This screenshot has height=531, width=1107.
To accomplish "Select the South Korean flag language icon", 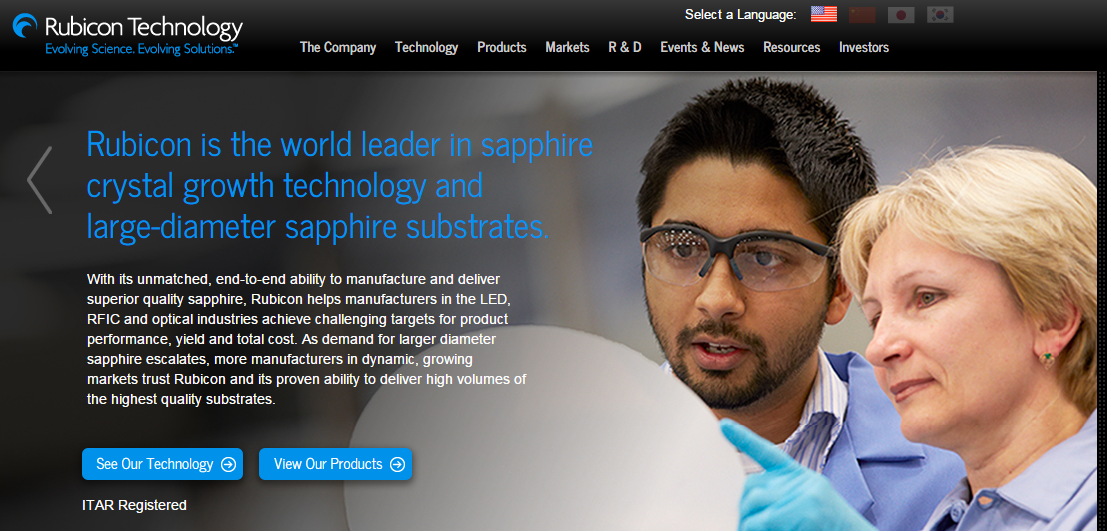I will (x=940, y=15).
